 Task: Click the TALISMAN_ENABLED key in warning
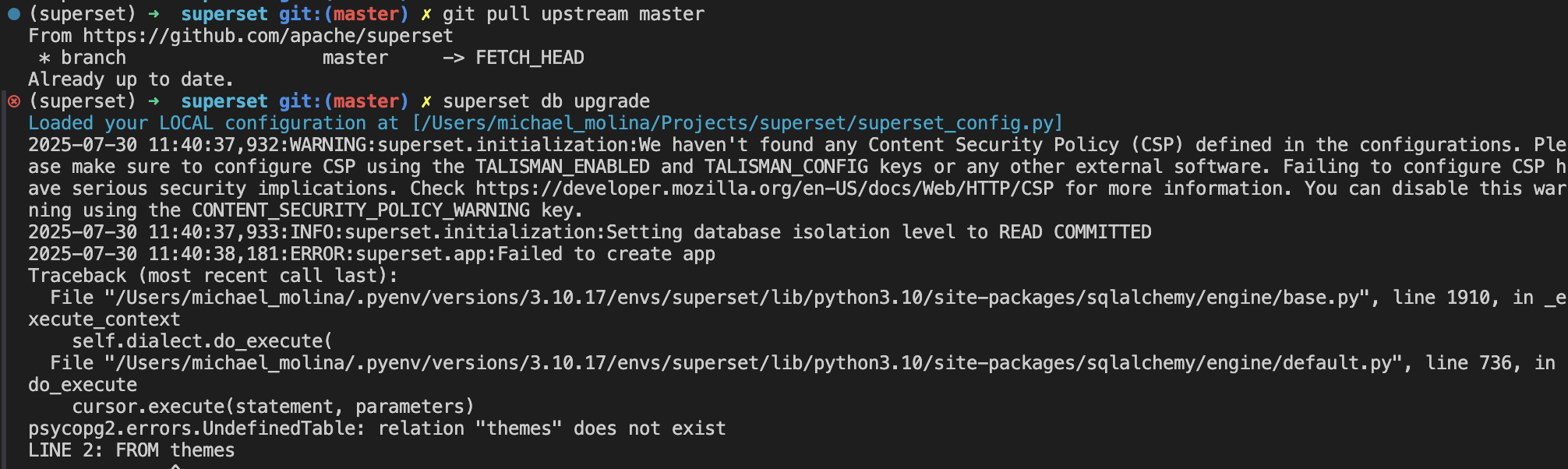pyautogui.click(x=563, y=167)
